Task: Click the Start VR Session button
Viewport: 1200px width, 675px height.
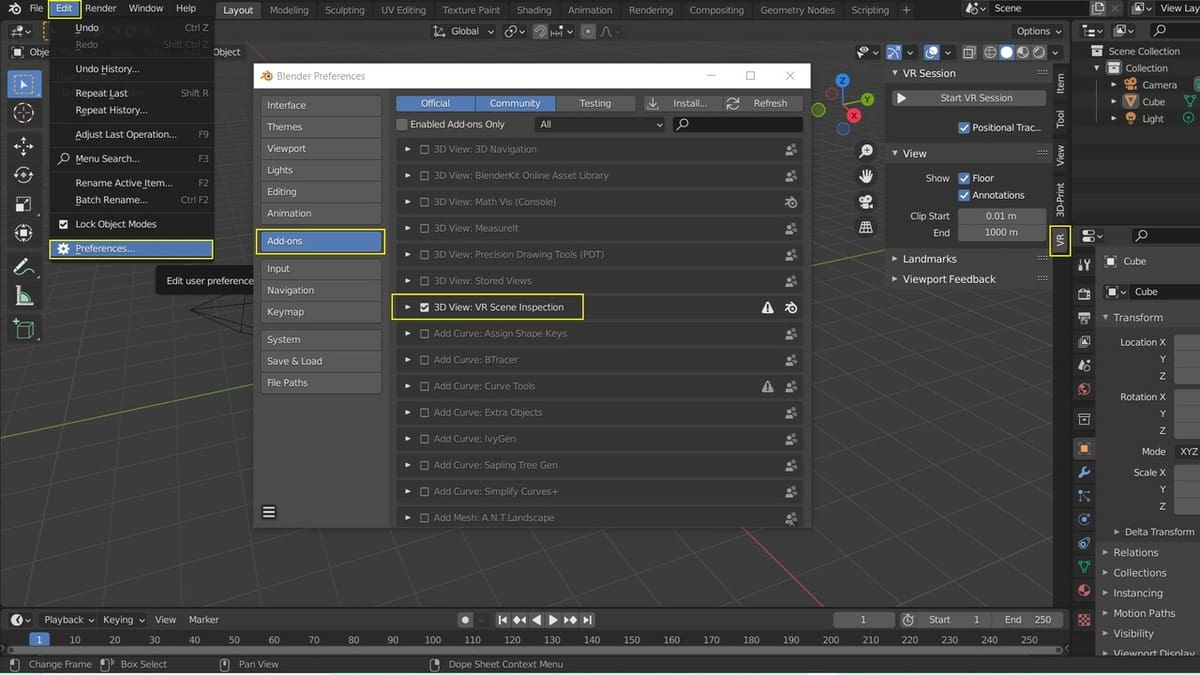Action: pyautogui.click(x=968, y=98)
